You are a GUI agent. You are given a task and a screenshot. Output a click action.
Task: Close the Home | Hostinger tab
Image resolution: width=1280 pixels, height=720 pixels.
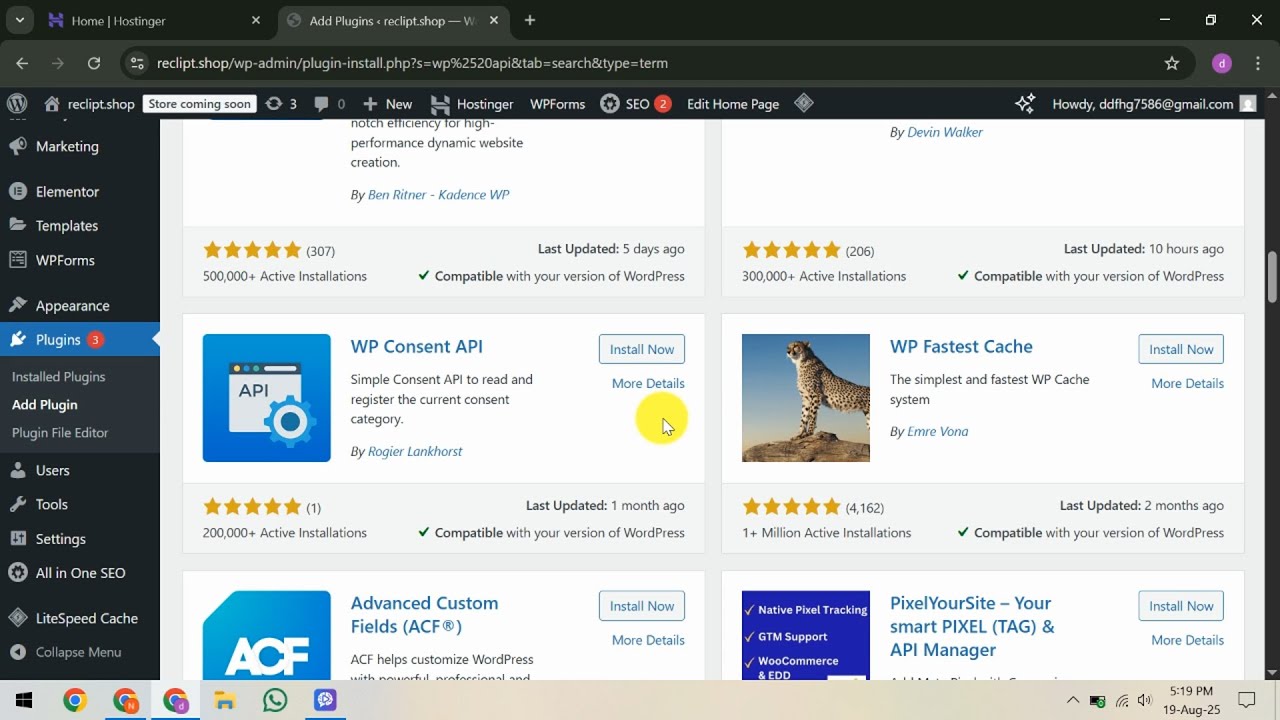pyautogui.click(x=256, y=20)
